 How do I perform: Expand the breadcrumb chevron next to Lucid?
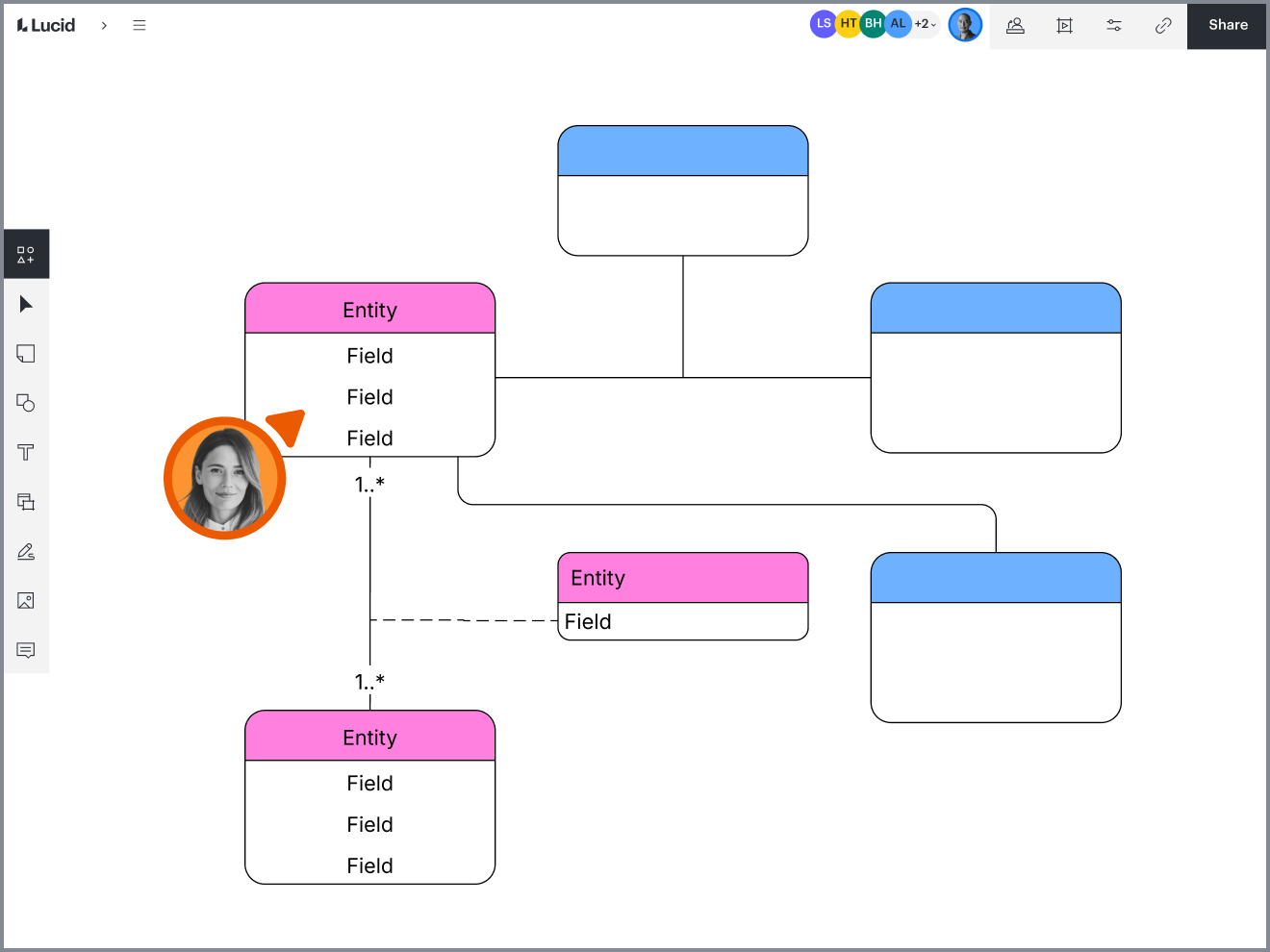[104, 25]
